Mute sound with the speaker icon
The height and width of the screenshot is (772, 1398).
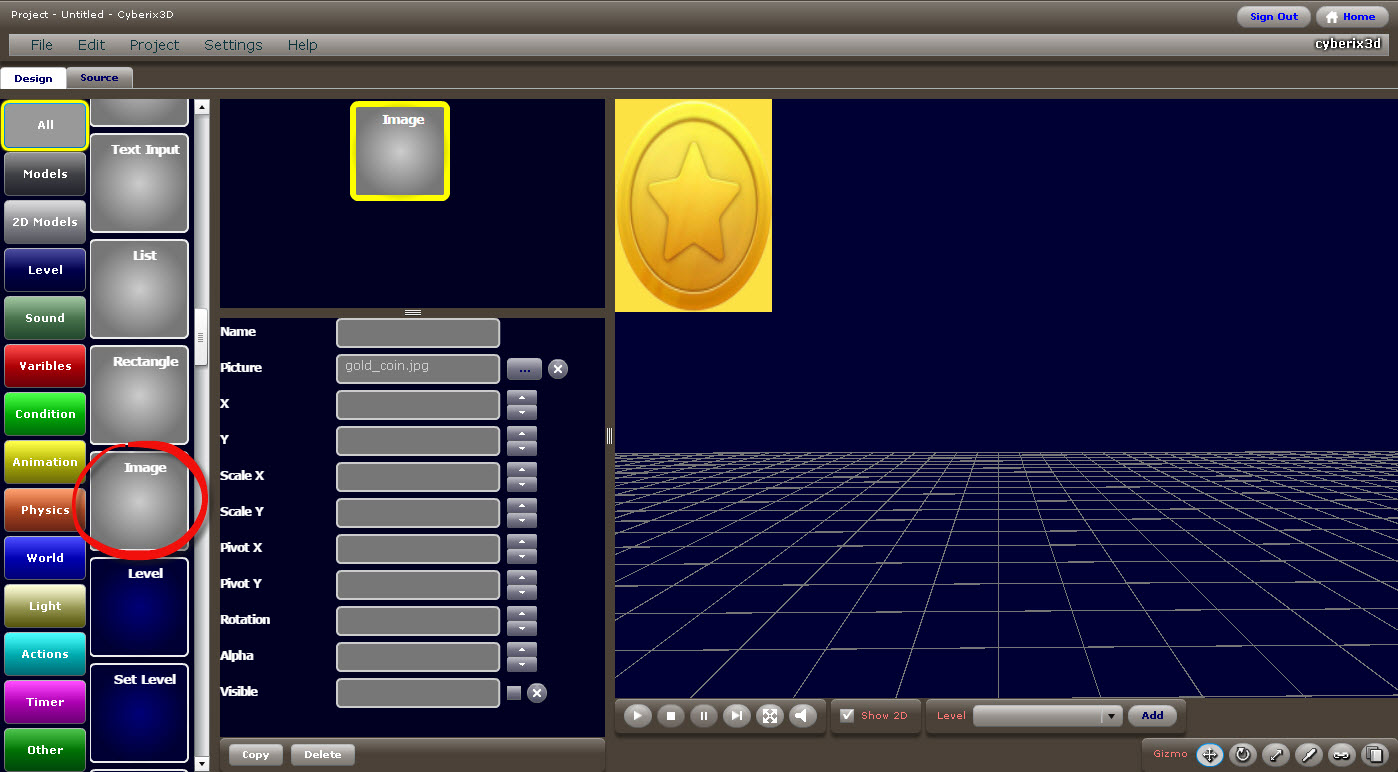[802, 715]
